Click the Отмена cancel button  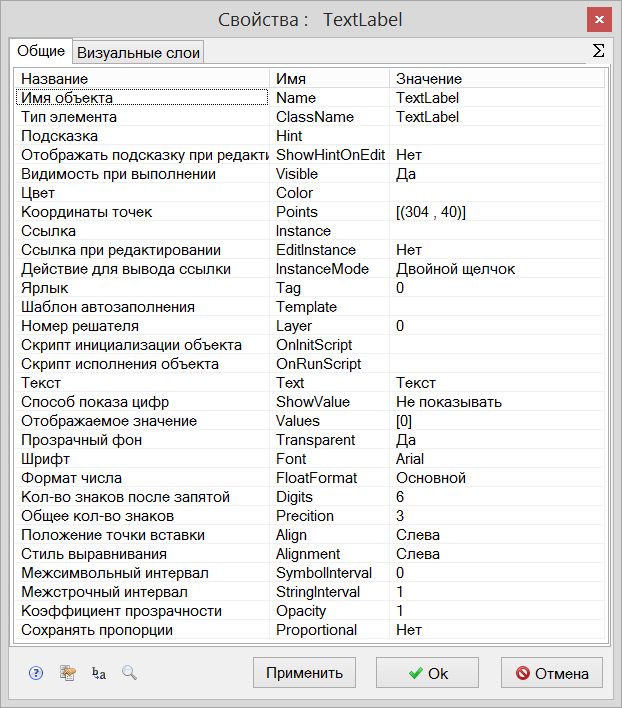pos(552,673)
